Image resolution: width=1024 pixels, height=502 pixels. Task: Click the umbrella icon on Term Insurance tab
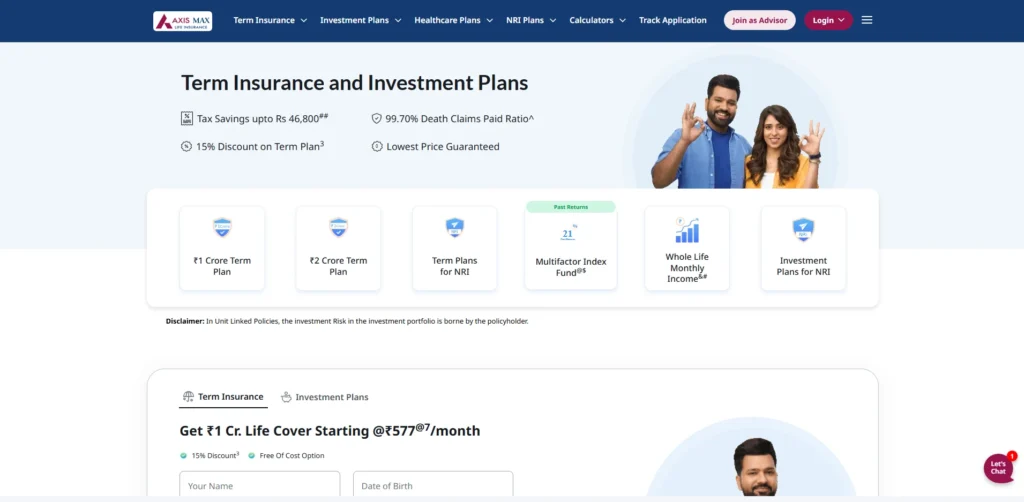click(x=189, y=396)
